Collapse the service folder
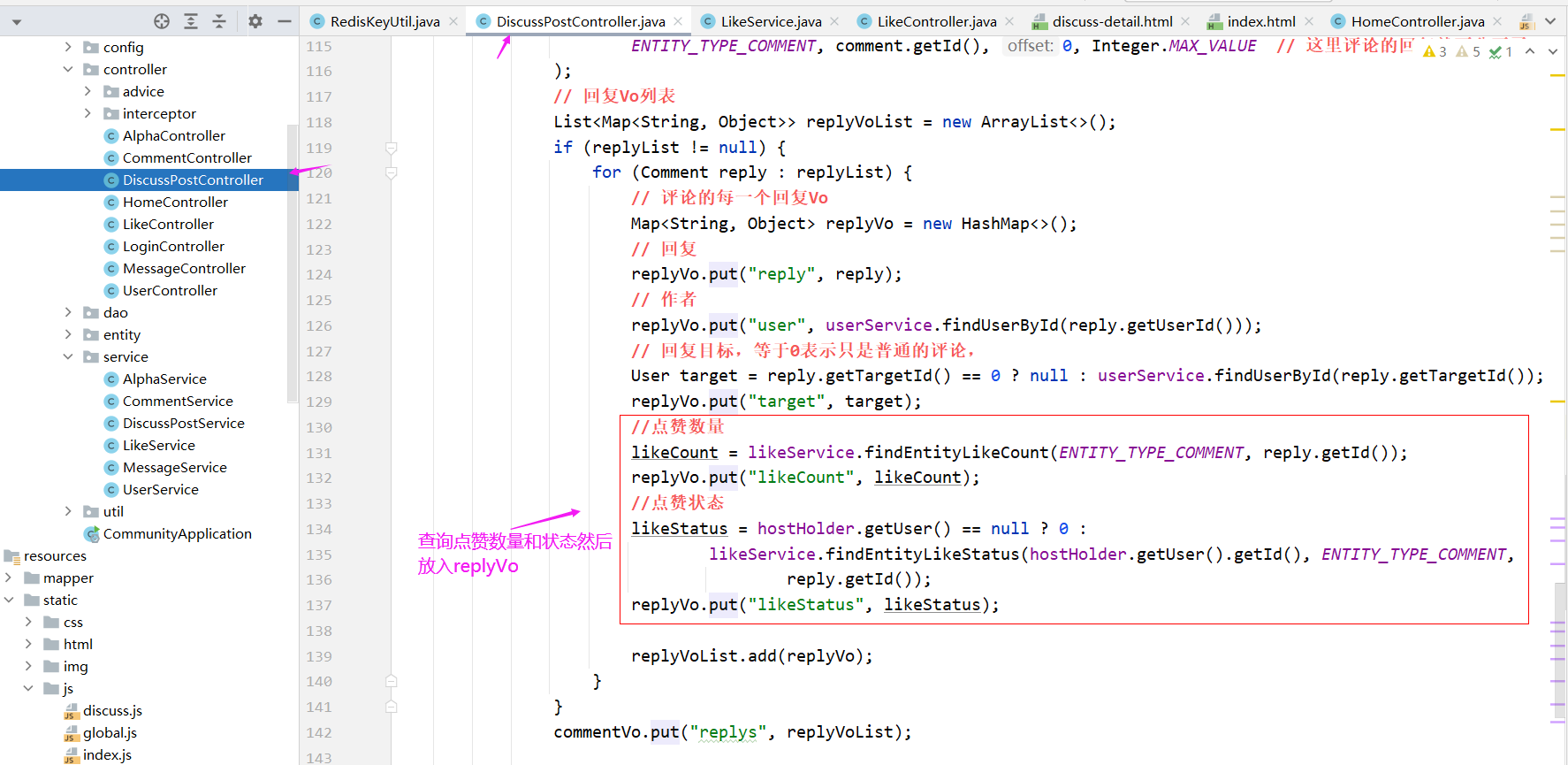 (68, 356)
